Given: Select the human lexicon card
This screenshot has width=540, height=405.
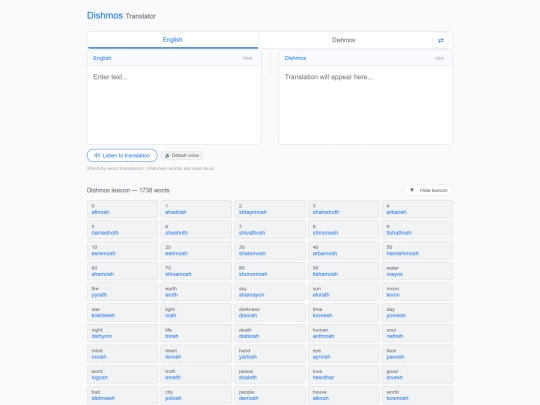Looking at the screenshot, I should coord(344,333).
